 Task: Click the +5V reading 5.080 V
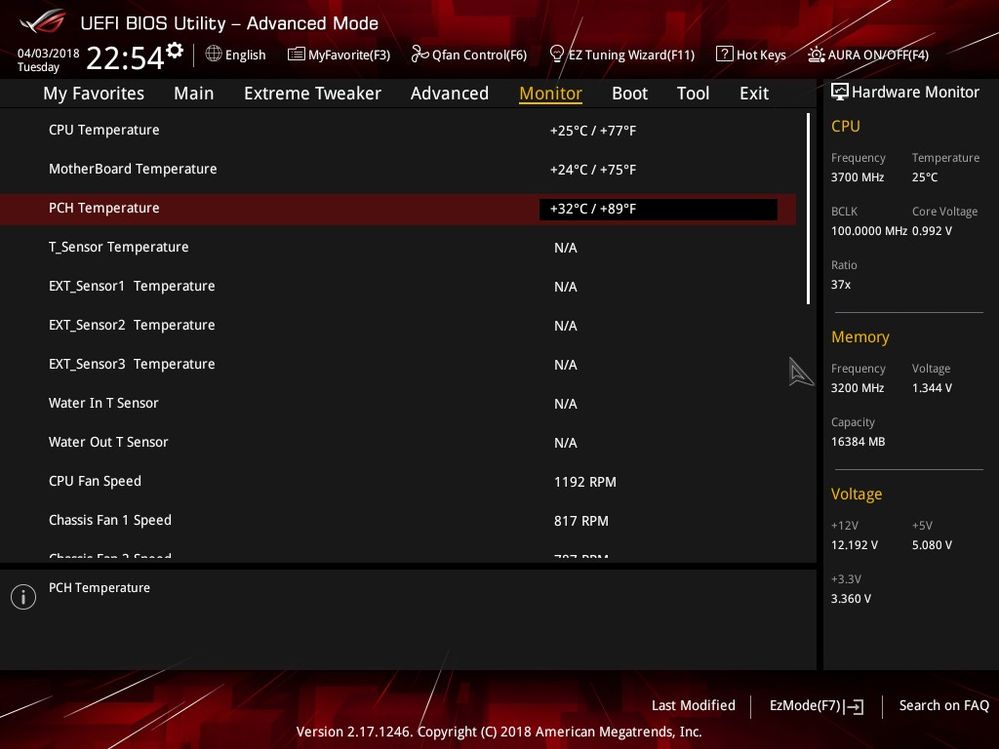coord(932,545)
